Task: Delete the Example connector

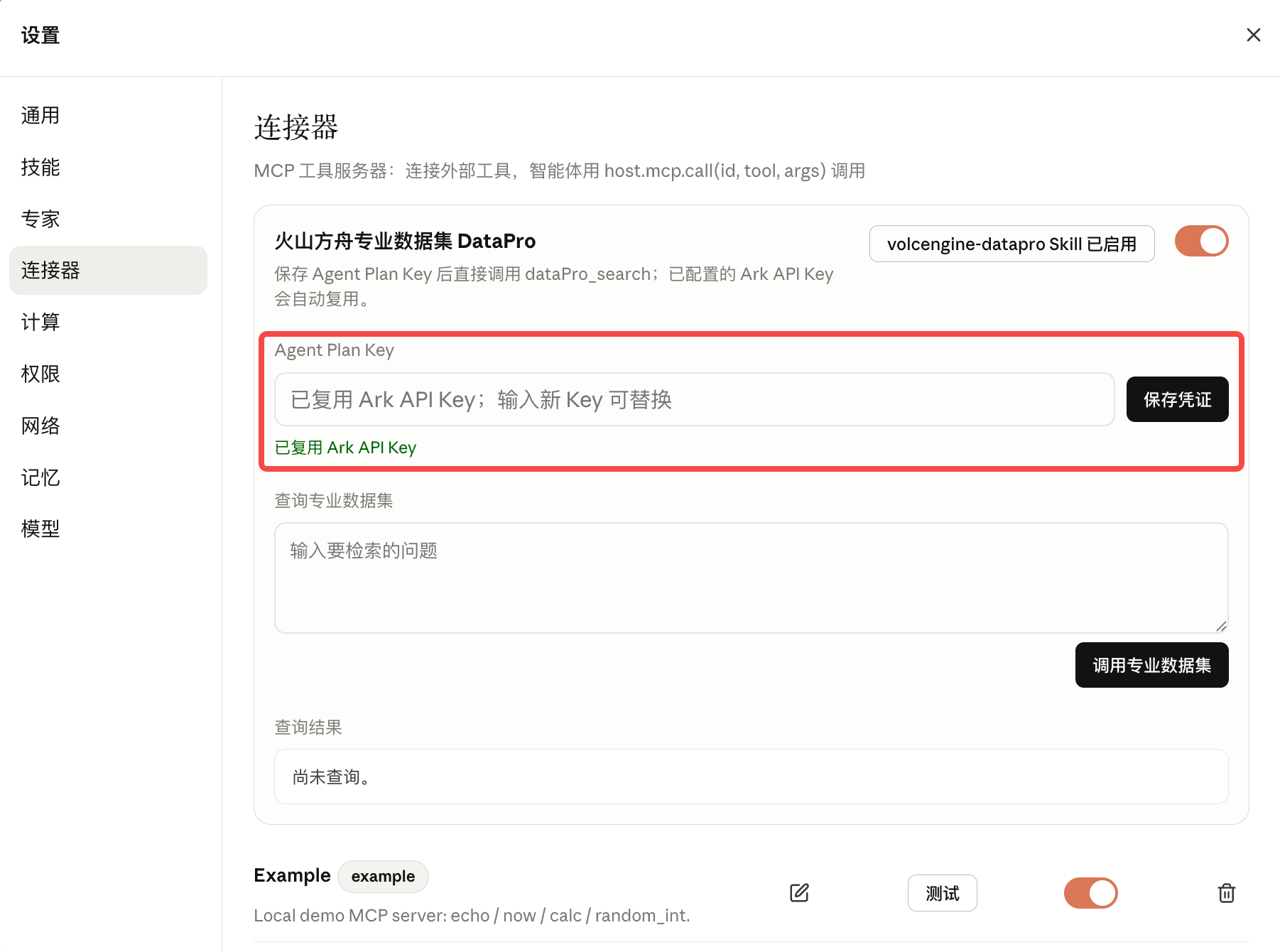Action: 1227,893
